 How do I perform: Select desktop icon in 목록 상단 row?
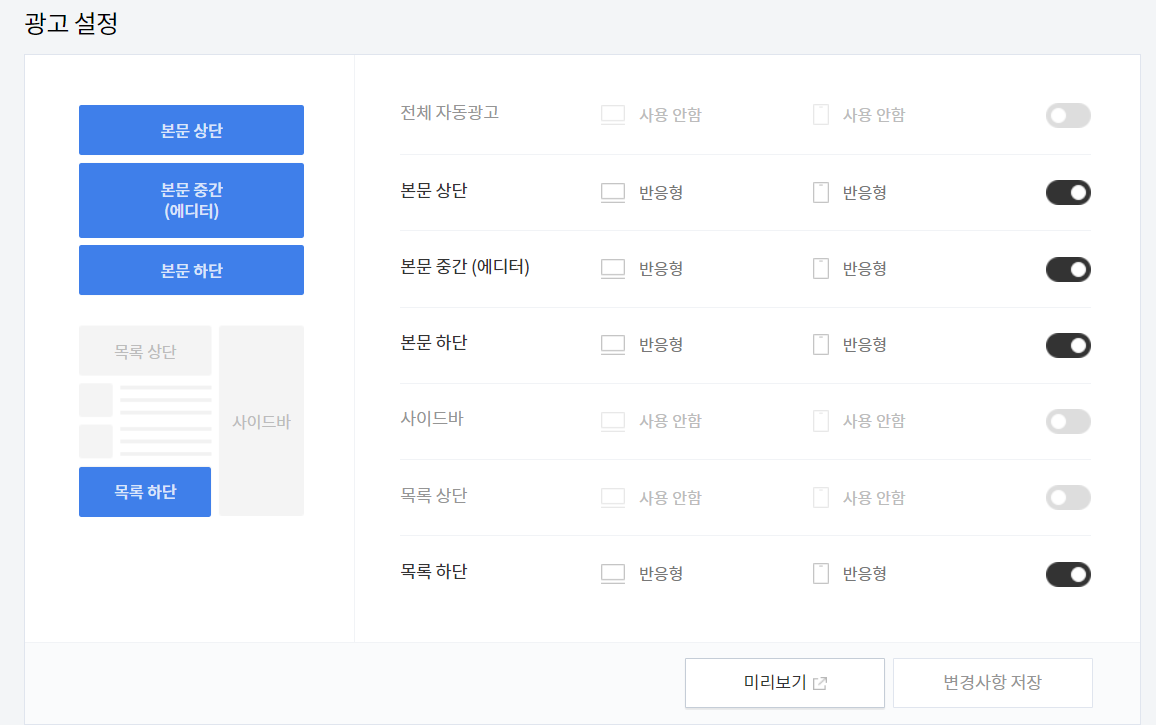click(x=613, y=497)
